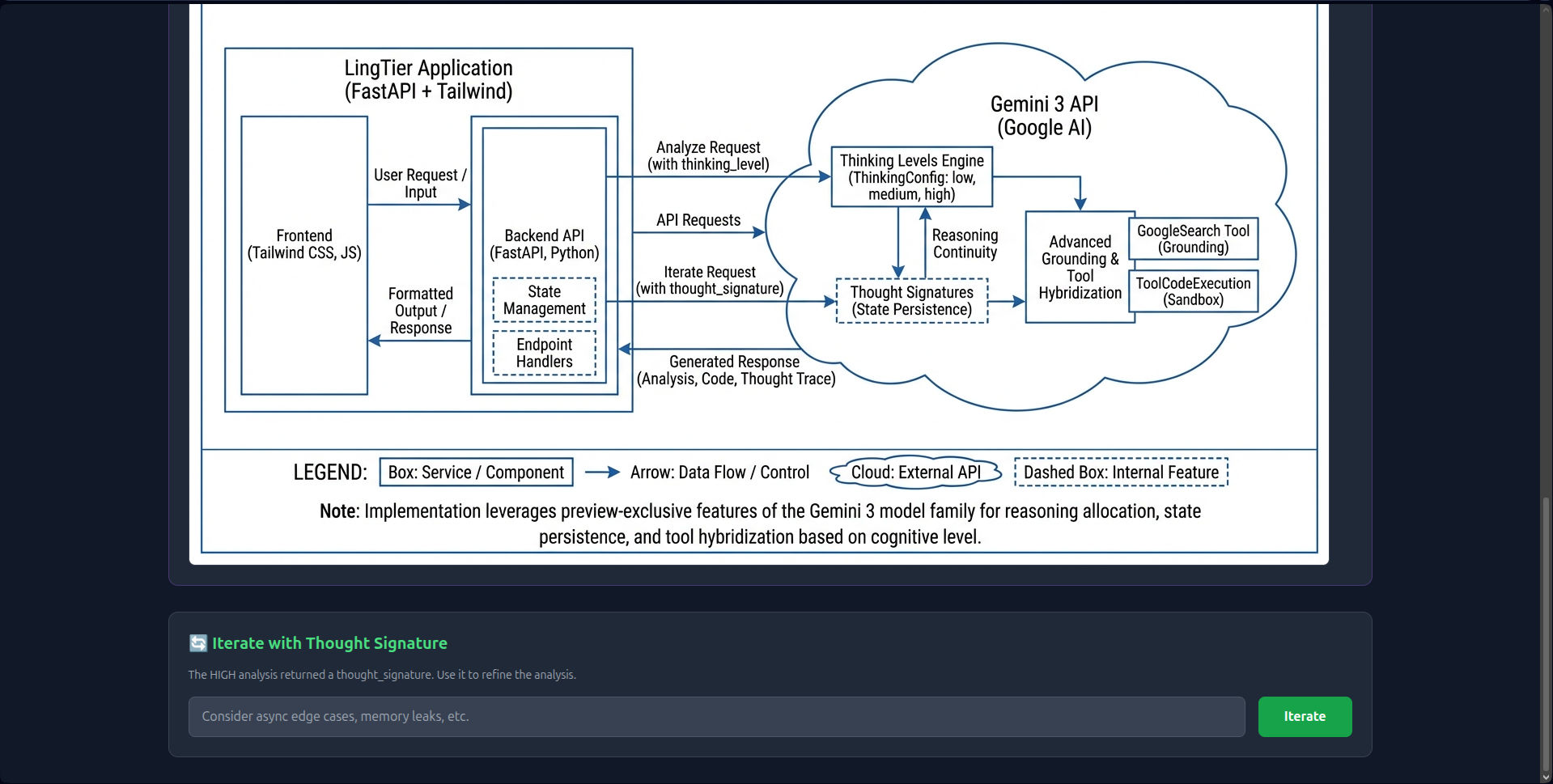This screenshot has height=784, width=1553.
Task: Click the green Iterate button
Action: (1305, 716)
